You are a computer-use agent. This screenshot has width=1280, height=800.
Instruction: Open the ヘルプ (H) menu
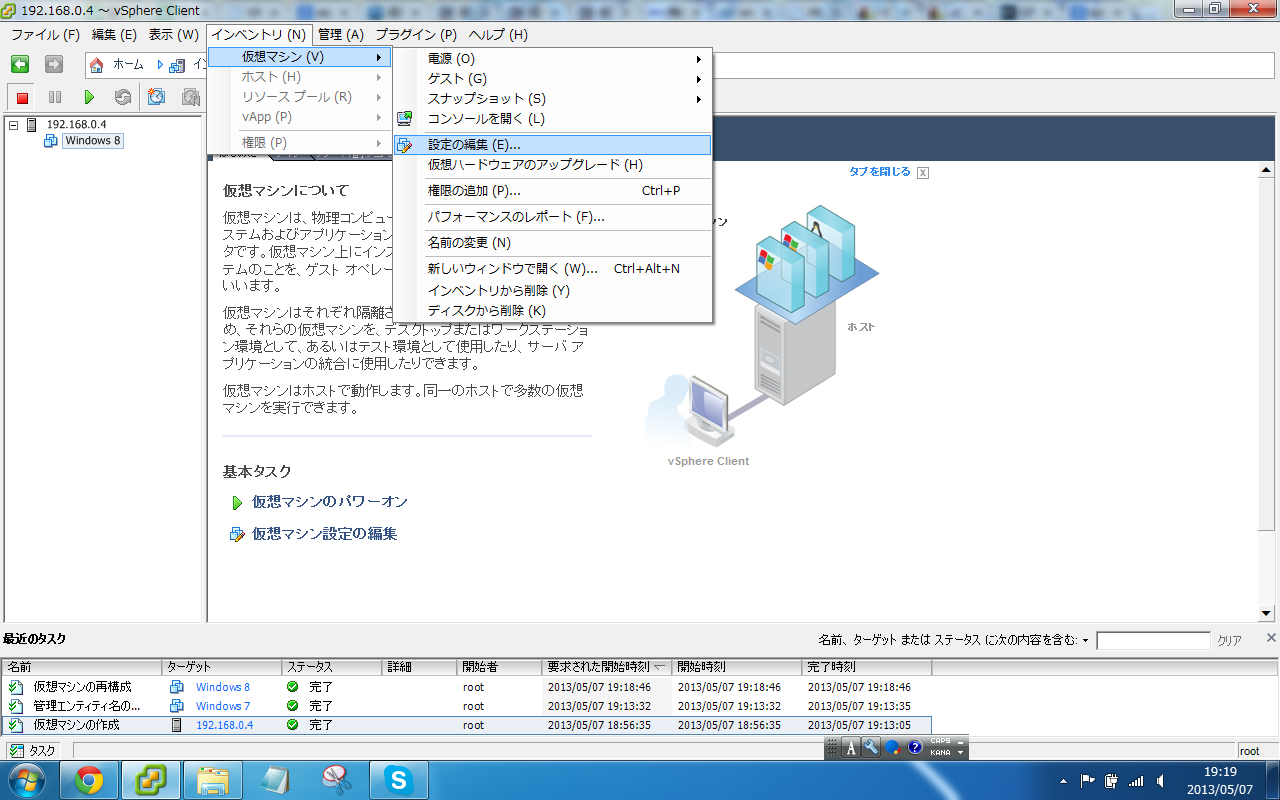[x=498, y=34]
